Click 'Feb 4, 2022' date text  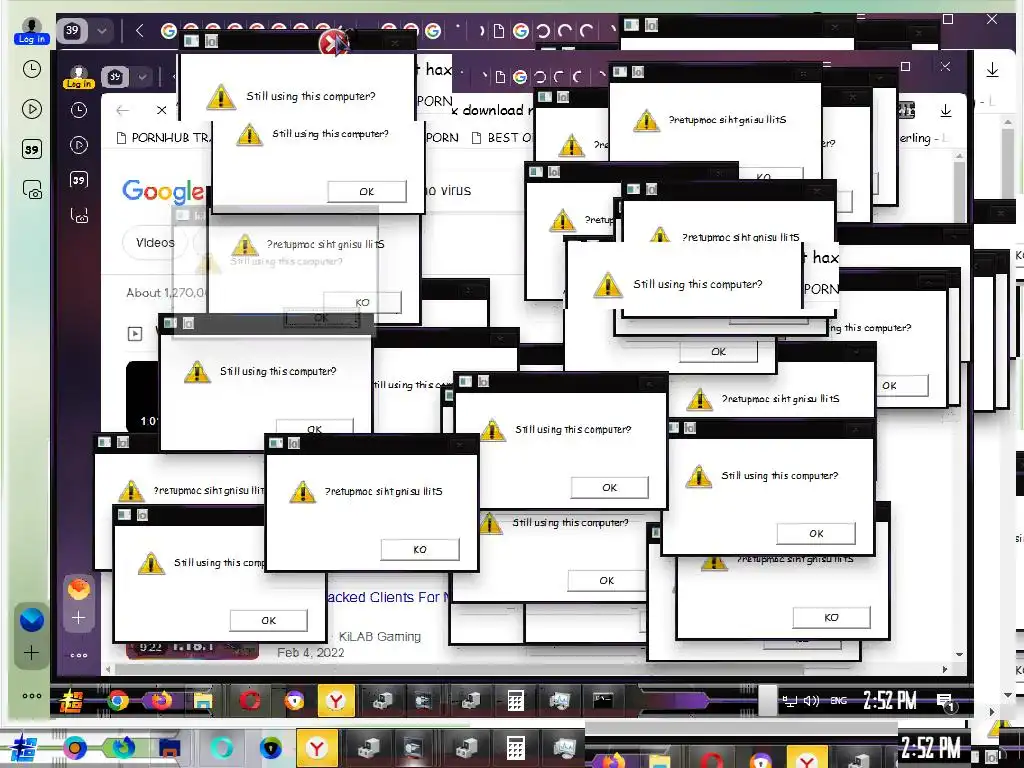pyautogui.click(x=311, y=652)
